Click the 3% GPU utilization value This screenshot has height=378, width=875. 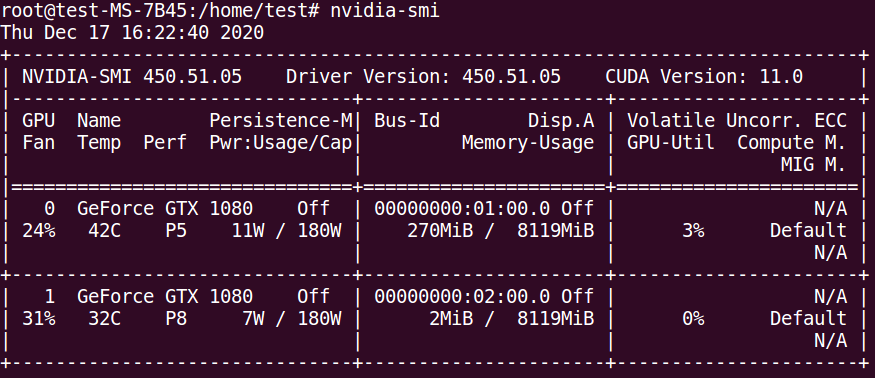pos(693,231)
